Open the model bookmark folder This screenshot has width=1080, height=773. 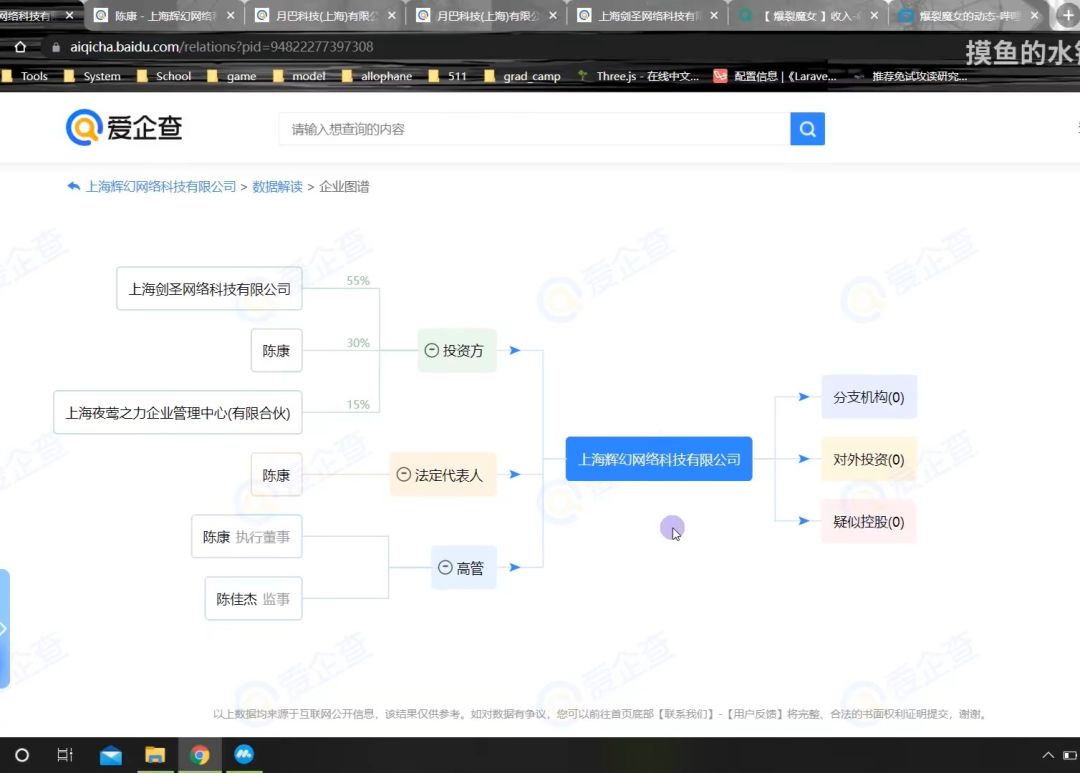point(300,76)
